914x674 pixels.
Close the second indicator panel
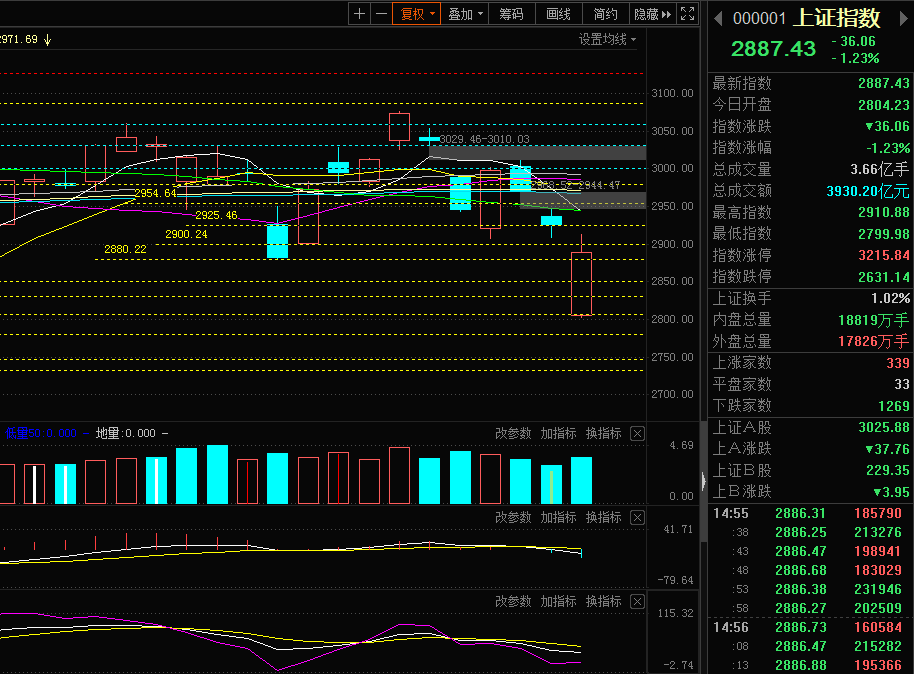click(x=638, y=518)
